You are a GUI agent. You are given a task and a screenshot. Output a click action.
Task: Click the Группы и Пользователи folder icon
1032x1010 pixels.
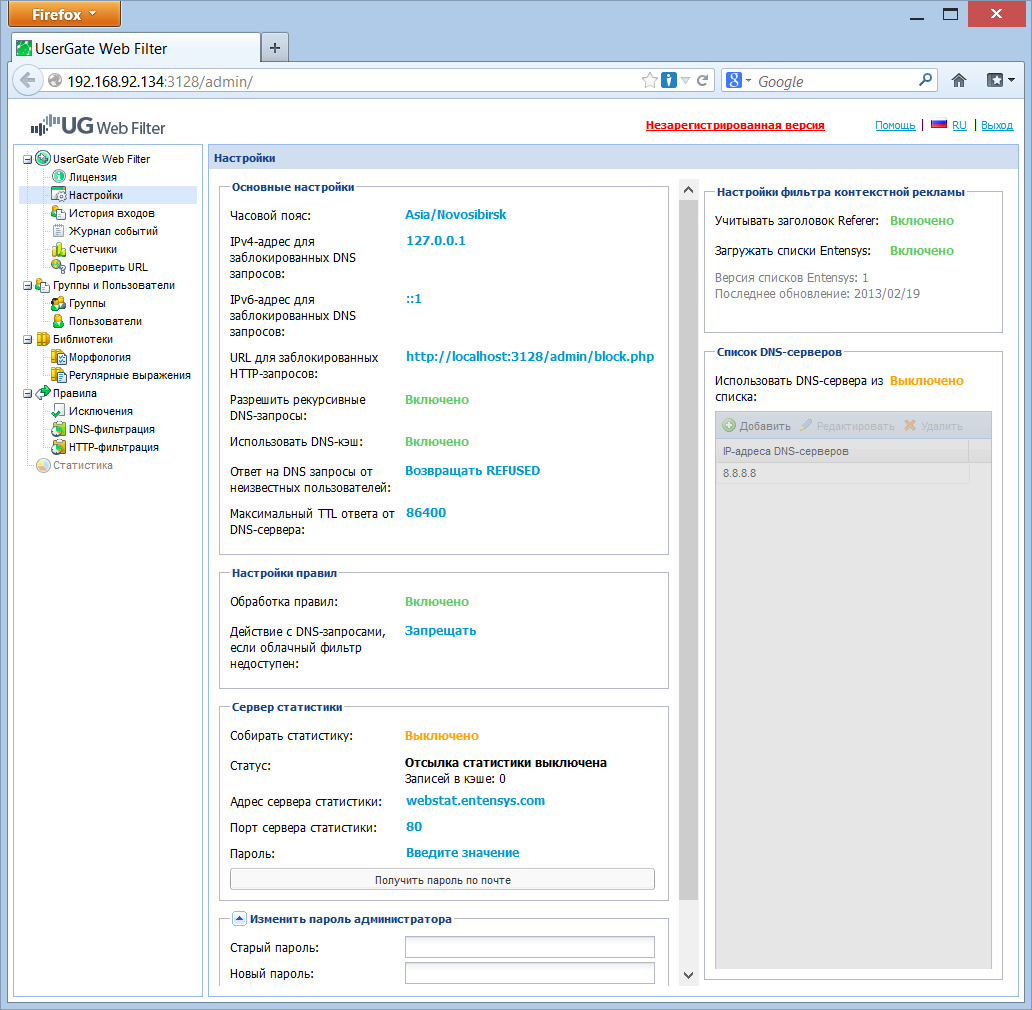click(x=43, y=285)
